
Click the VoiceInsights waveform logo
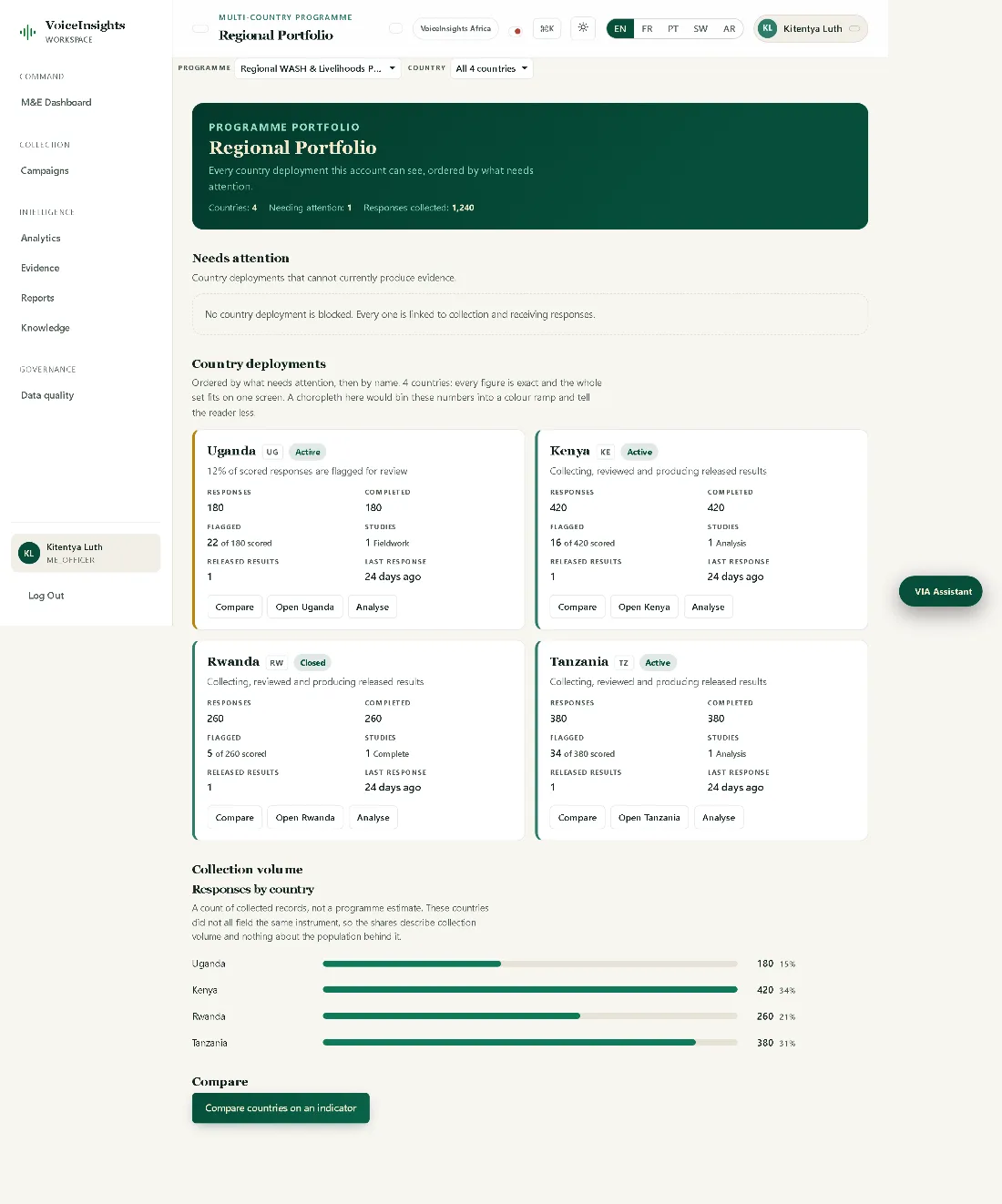coord(28,33)
